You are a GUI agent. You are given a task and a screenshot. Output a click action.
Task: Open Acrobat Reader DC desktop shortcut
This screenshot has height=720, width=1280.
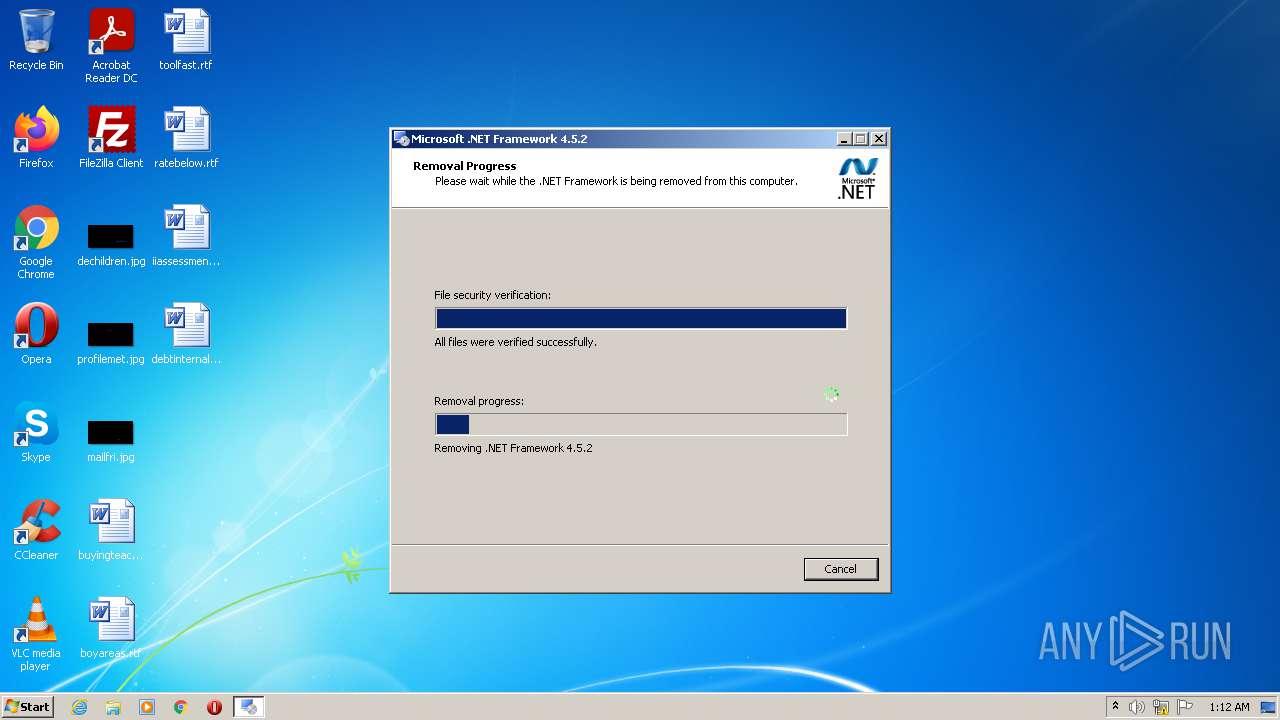coord(111,46)
